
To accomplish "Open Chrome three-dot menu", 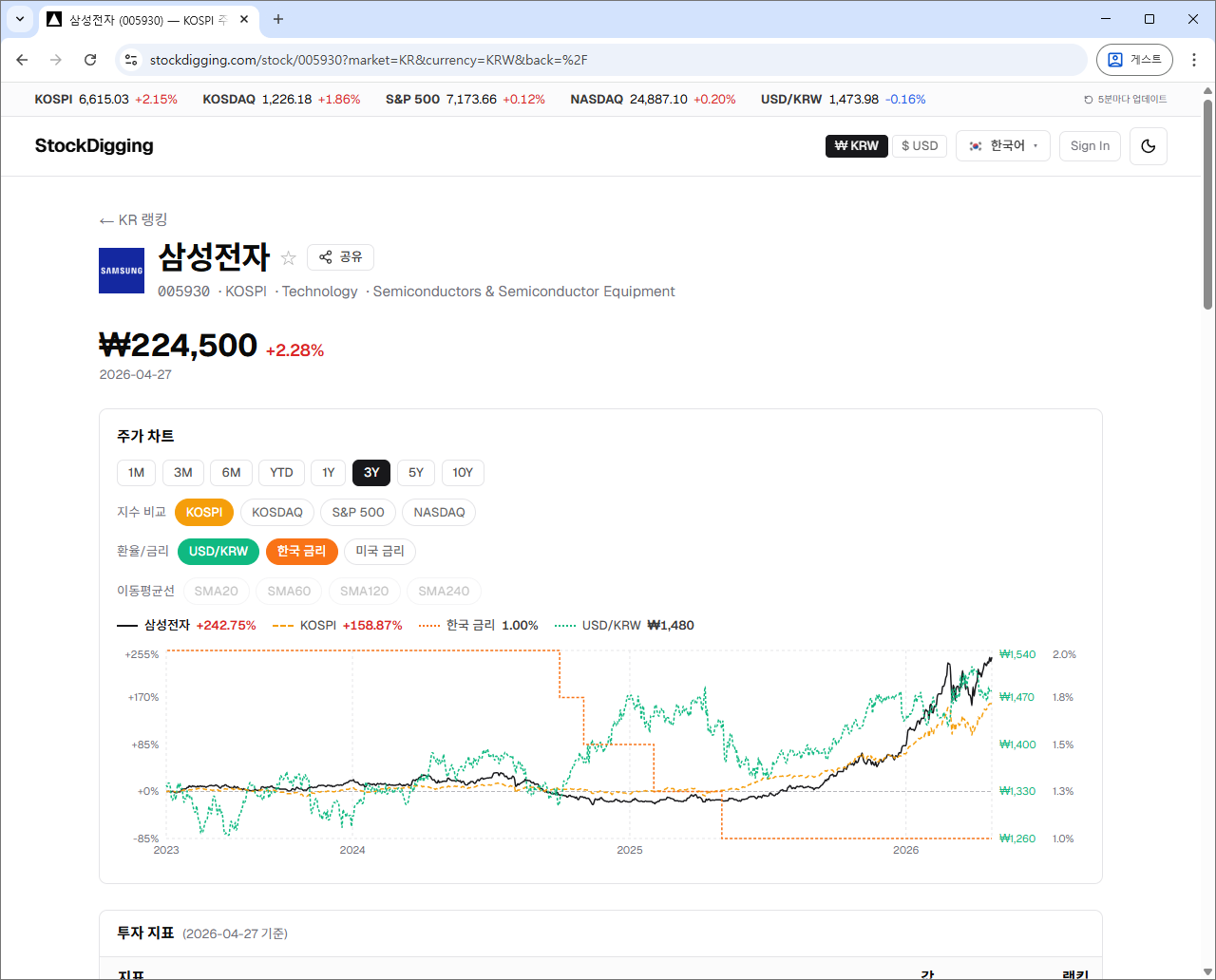I will [1194, 60].
